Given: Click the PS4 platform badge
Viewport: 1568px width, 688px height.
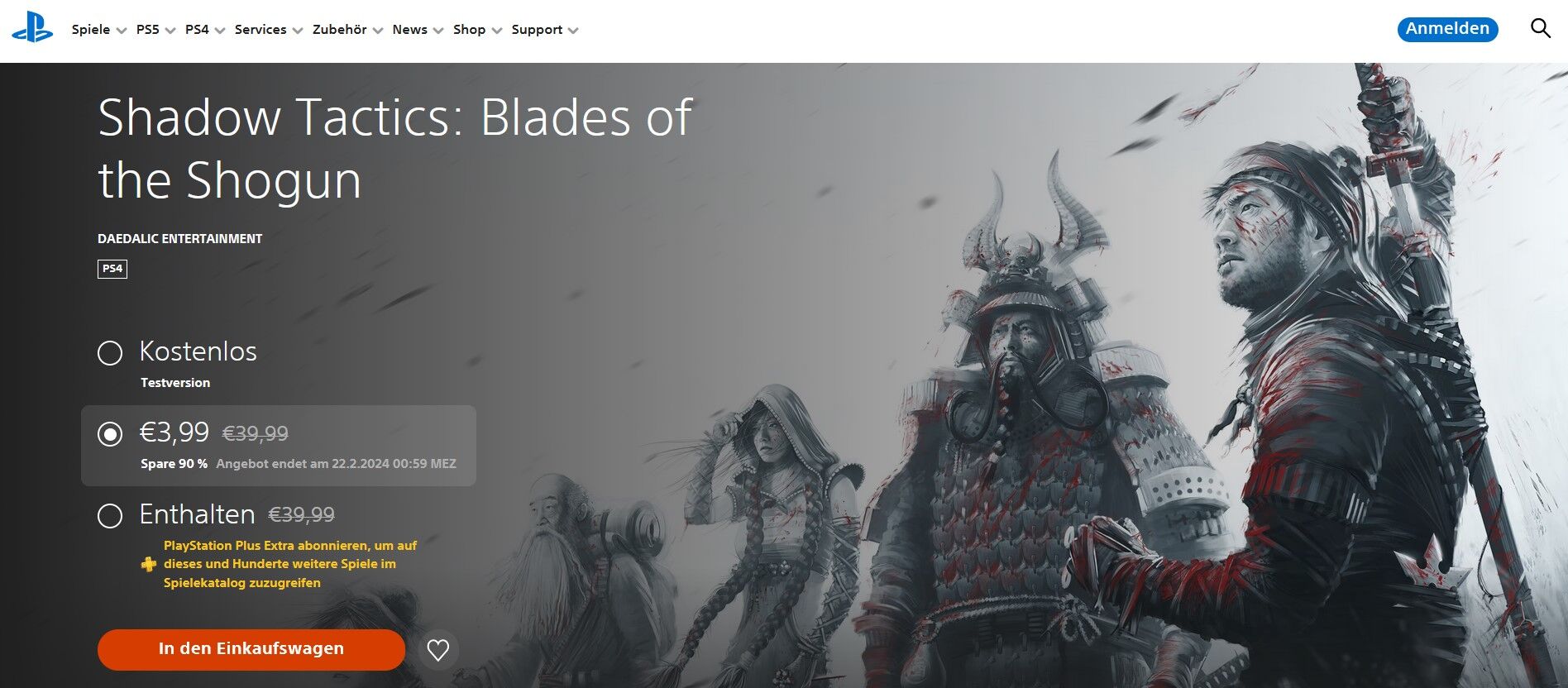Looking at the screenshot, I should pyautogui.click(x=112, y=269).
